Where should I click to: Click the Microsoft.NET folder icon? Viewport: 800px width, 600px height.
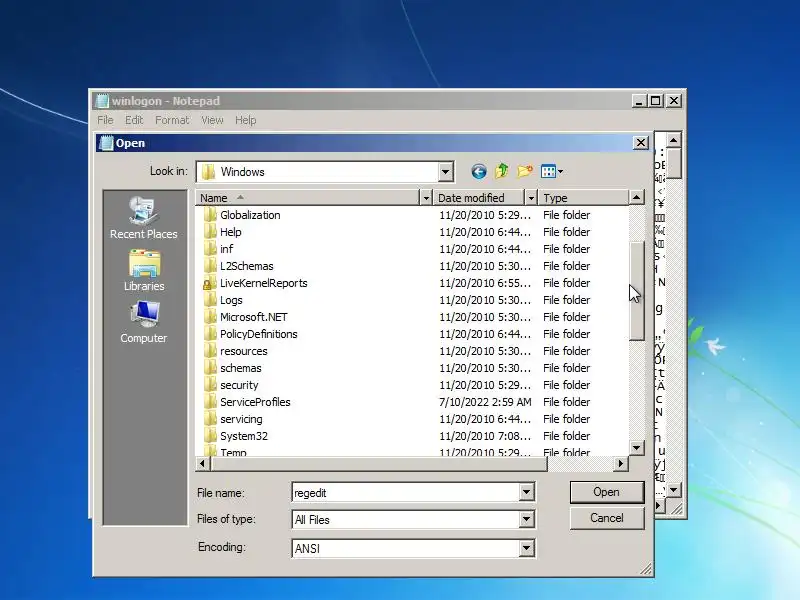click(210, 317)
